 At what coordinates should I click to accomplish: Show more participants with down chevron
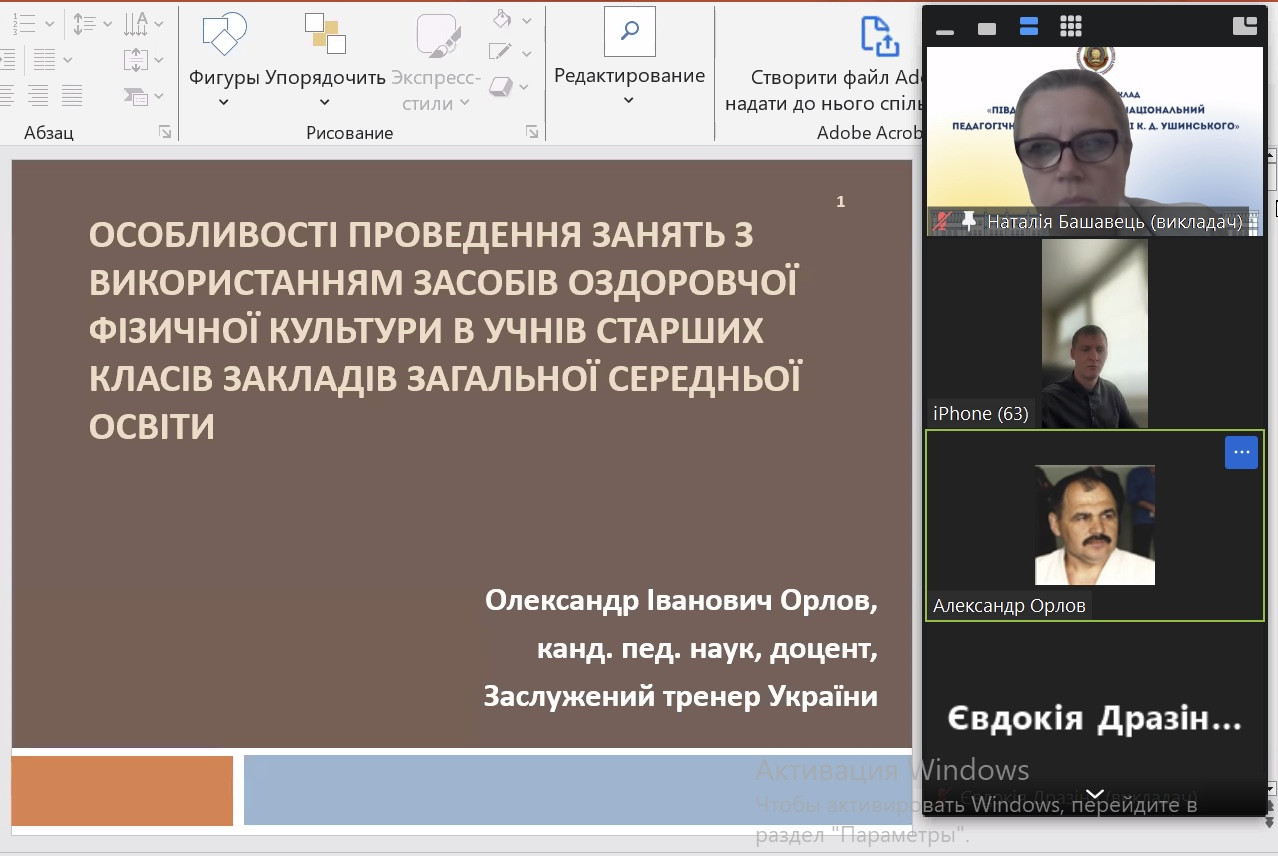1095,795
